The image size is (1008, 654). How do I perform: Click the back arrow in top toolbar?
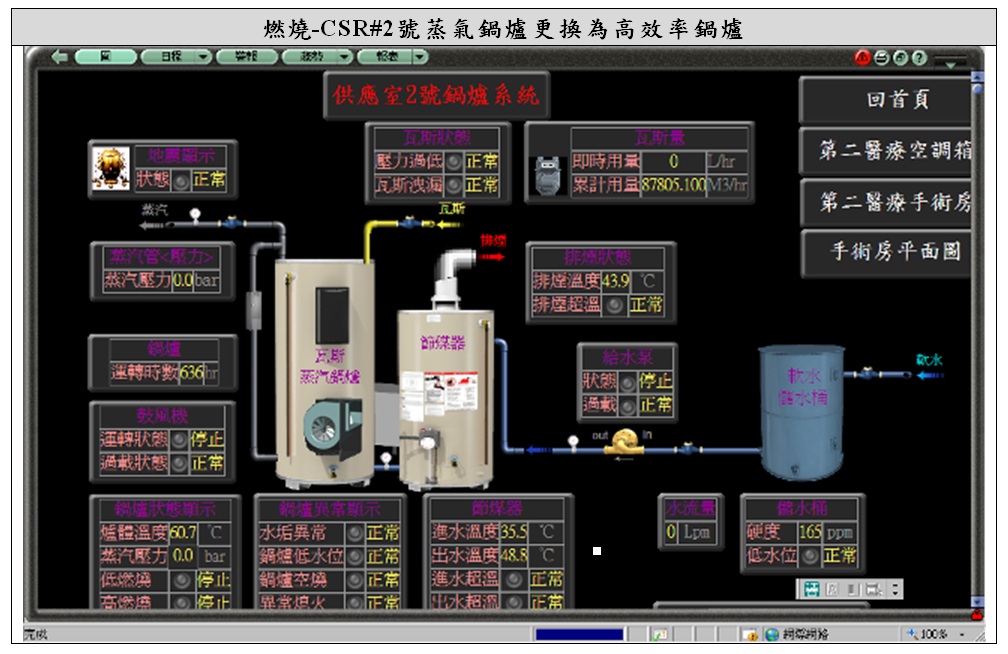(59, 57)
